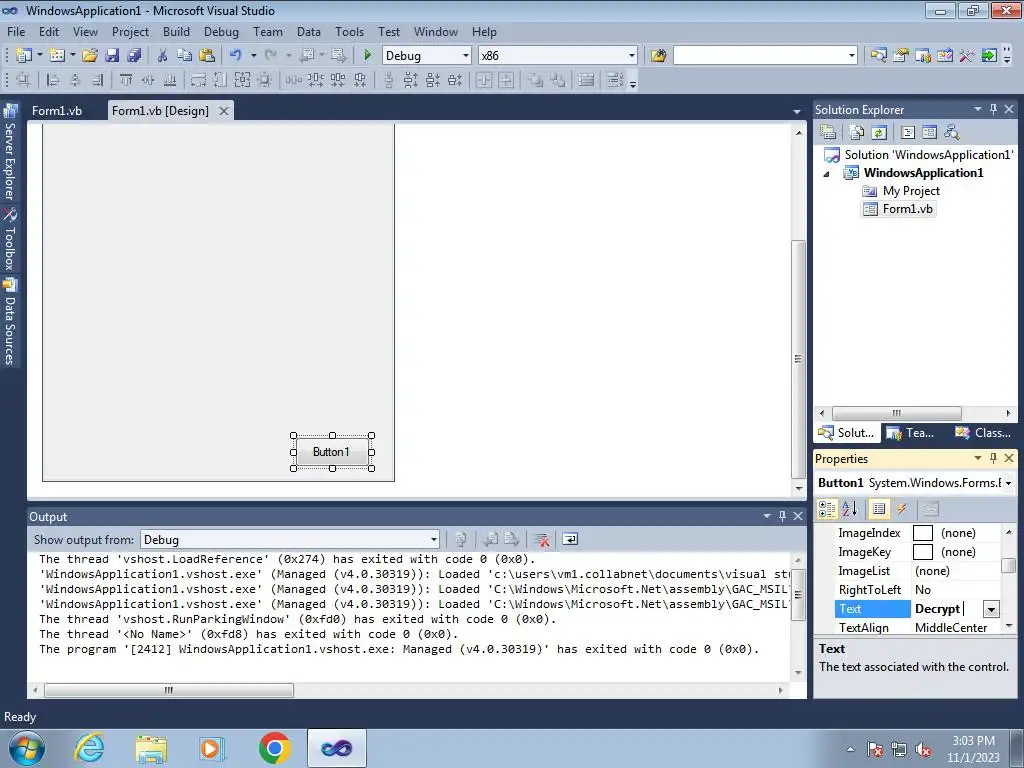Screen dimensions: 1024x768
Task: Click the Add New Item toolbar icon
Action: point(57,56)
